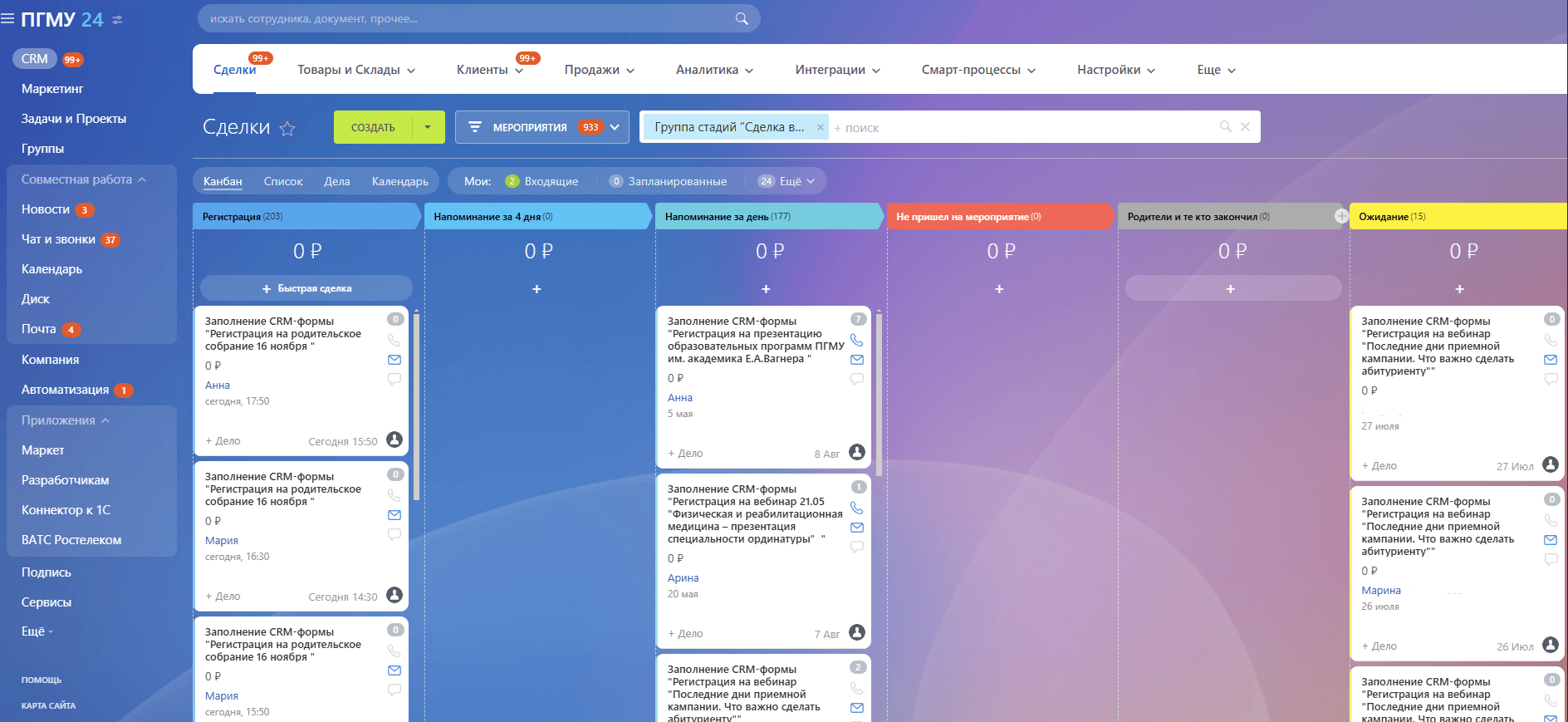1568x722 pixels.
Task: Add deal in "Напоминание за 4 дня" column
Action: (537, 289)
